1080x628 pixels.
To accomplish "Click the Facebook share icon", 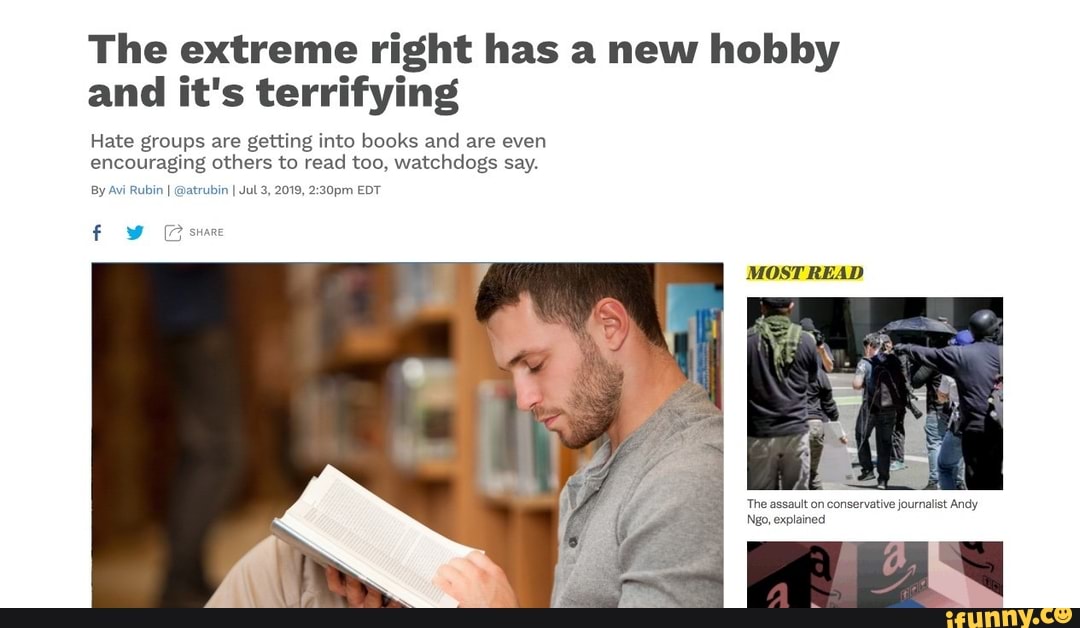I will click(97, 233).
